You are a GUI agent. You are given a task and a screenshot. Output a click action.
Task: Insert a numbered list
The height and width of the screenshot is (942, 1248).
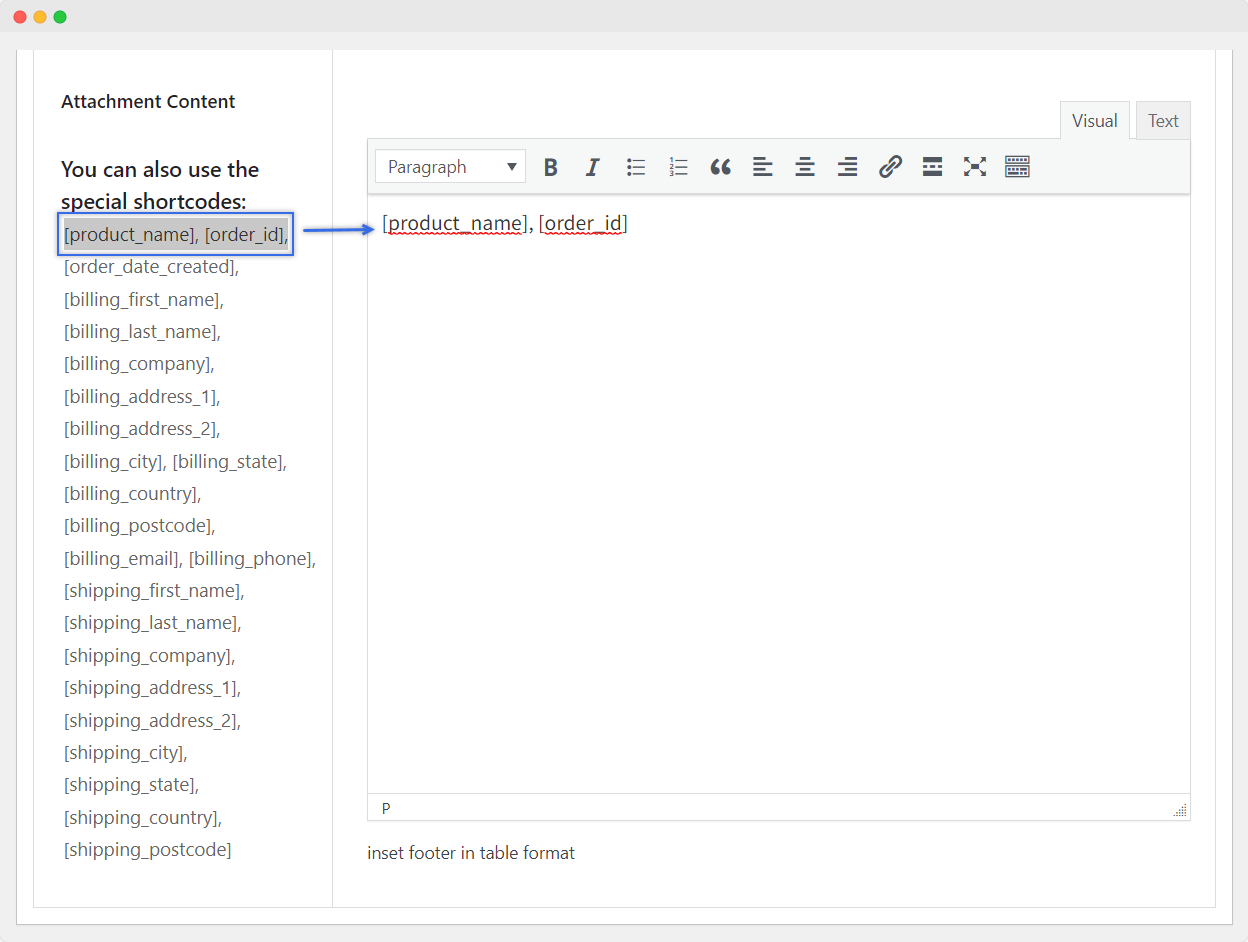(678, 167)
